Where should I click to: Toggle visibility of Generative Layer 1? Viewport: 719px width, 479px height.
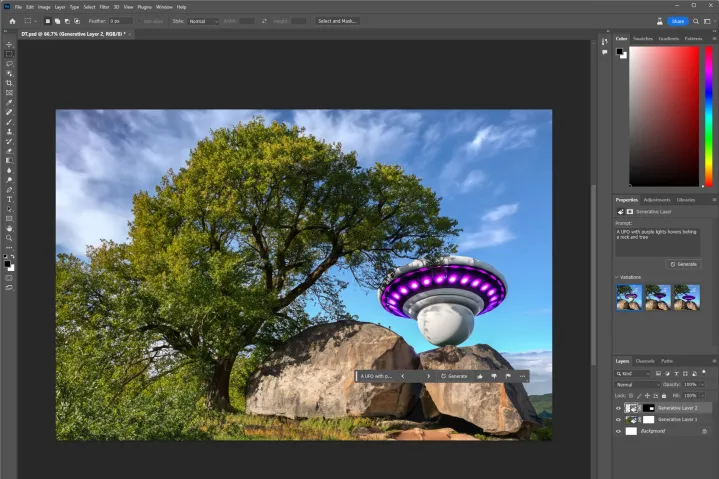(x=618, y=419)
